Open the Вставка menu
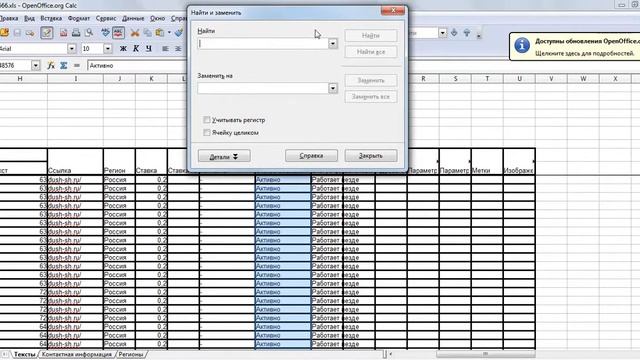640x360 pixels. click(51, 18)
